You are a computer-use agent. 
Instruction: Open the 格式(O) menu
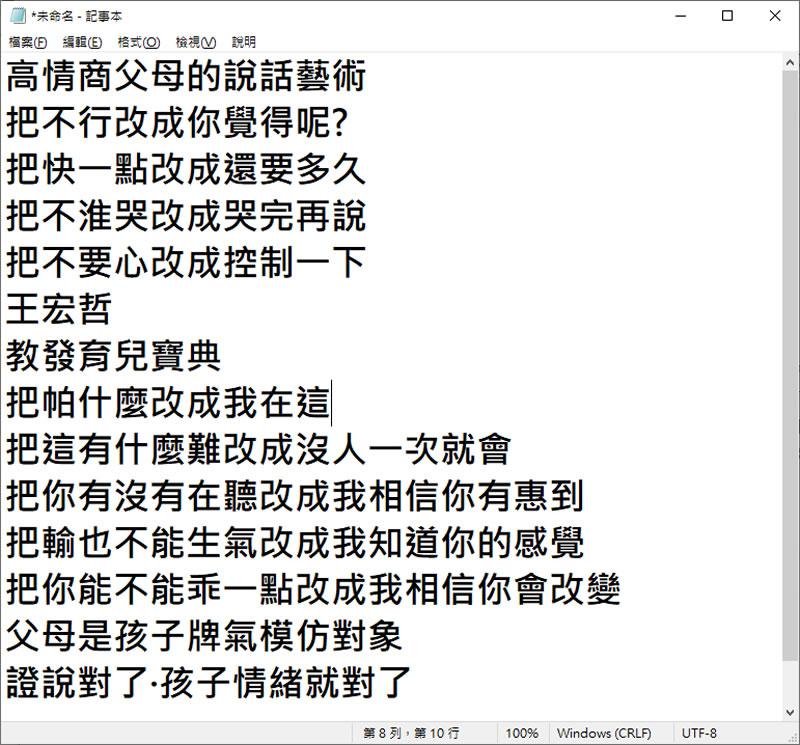[x=139, y=42]
